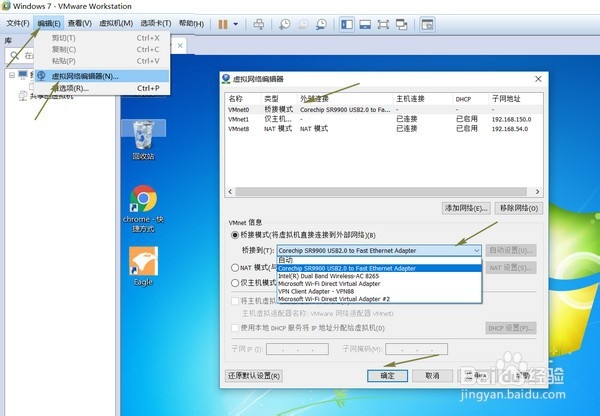This screenshot has width=600, height=416.
Task: Close the Virtual Network Editor dialog
Action: pos(538,79)
